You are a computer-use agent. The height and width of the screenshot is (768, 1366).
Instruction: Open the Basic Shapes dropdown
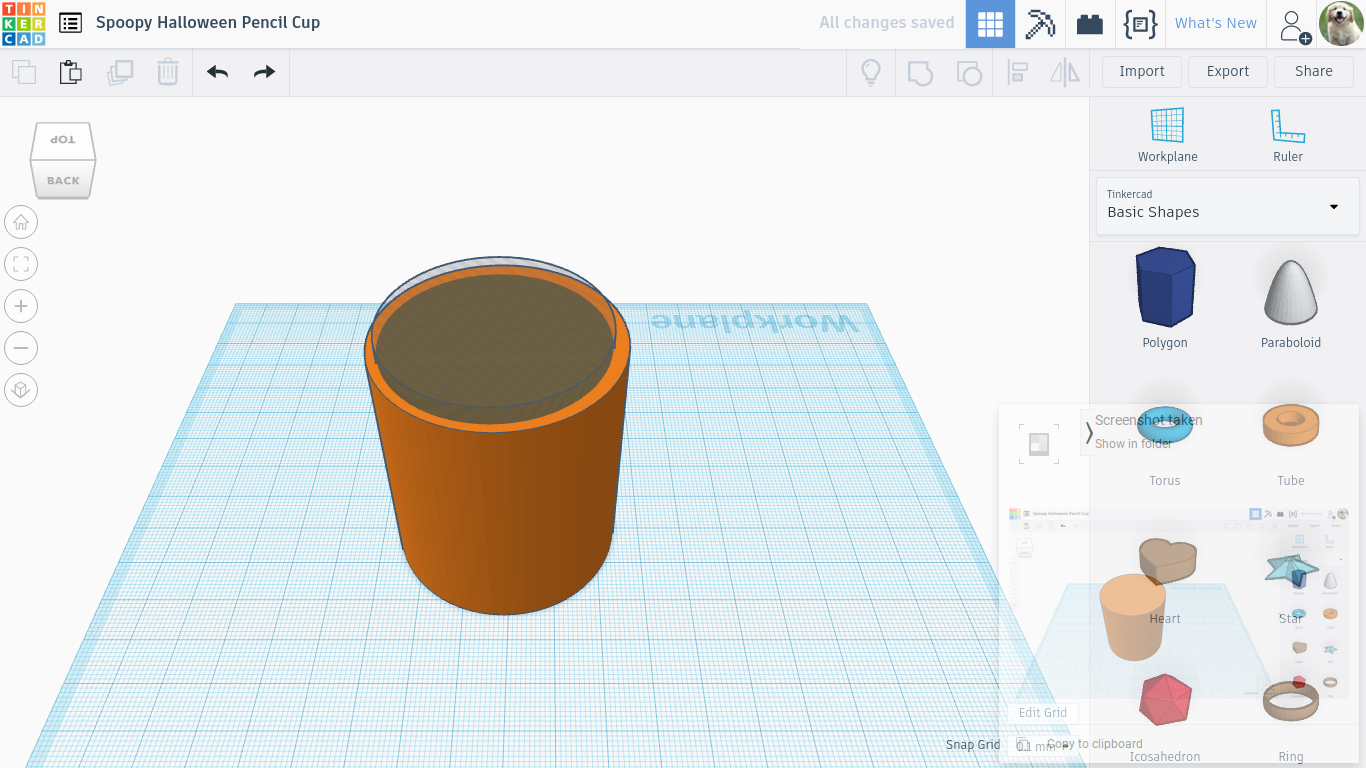(x=1228, y=206)
